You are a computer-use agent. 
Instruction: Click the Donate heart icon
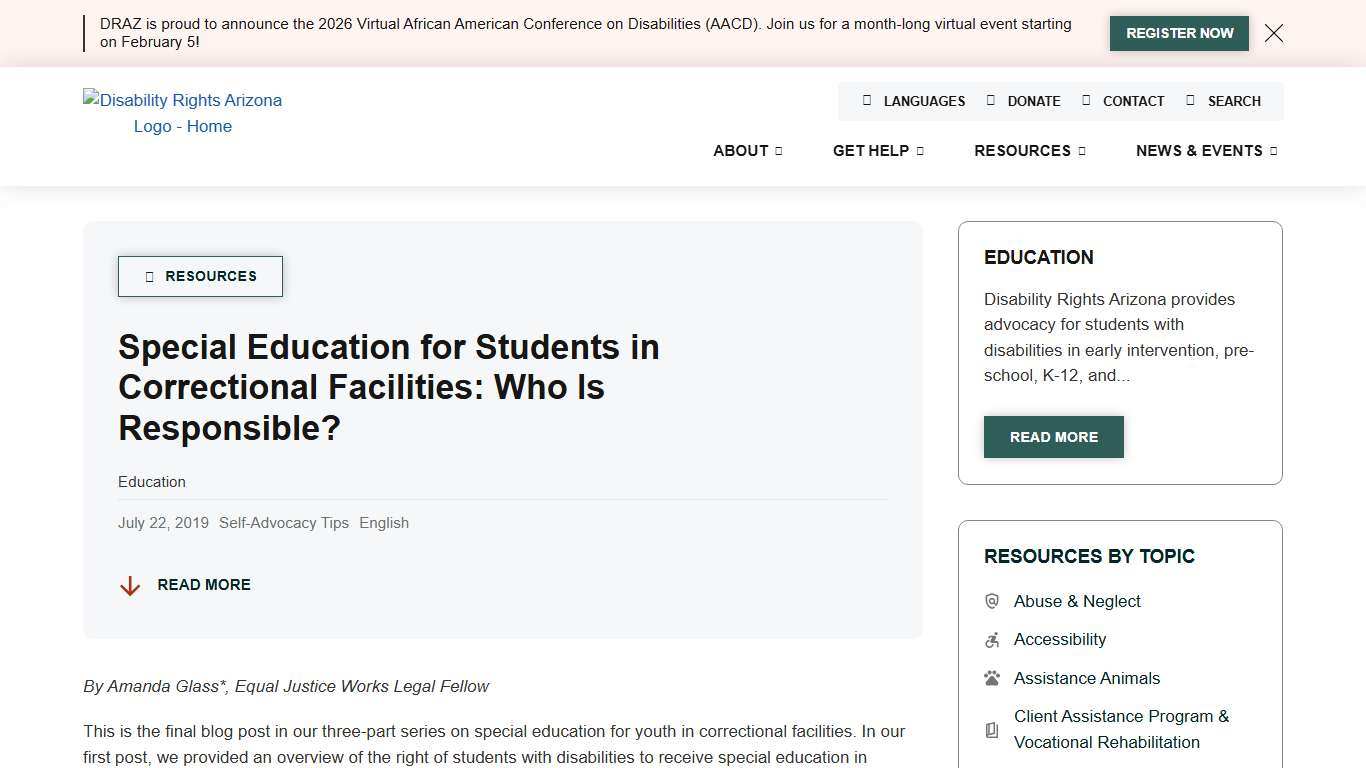(x=991, y=100)
